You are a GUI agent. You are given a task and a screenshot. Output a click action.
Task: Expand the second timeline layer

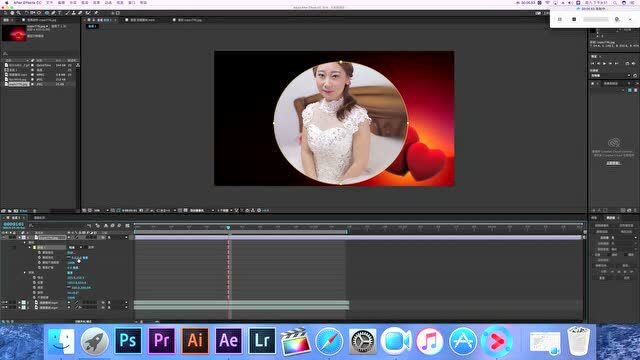(x=19, y=302)
